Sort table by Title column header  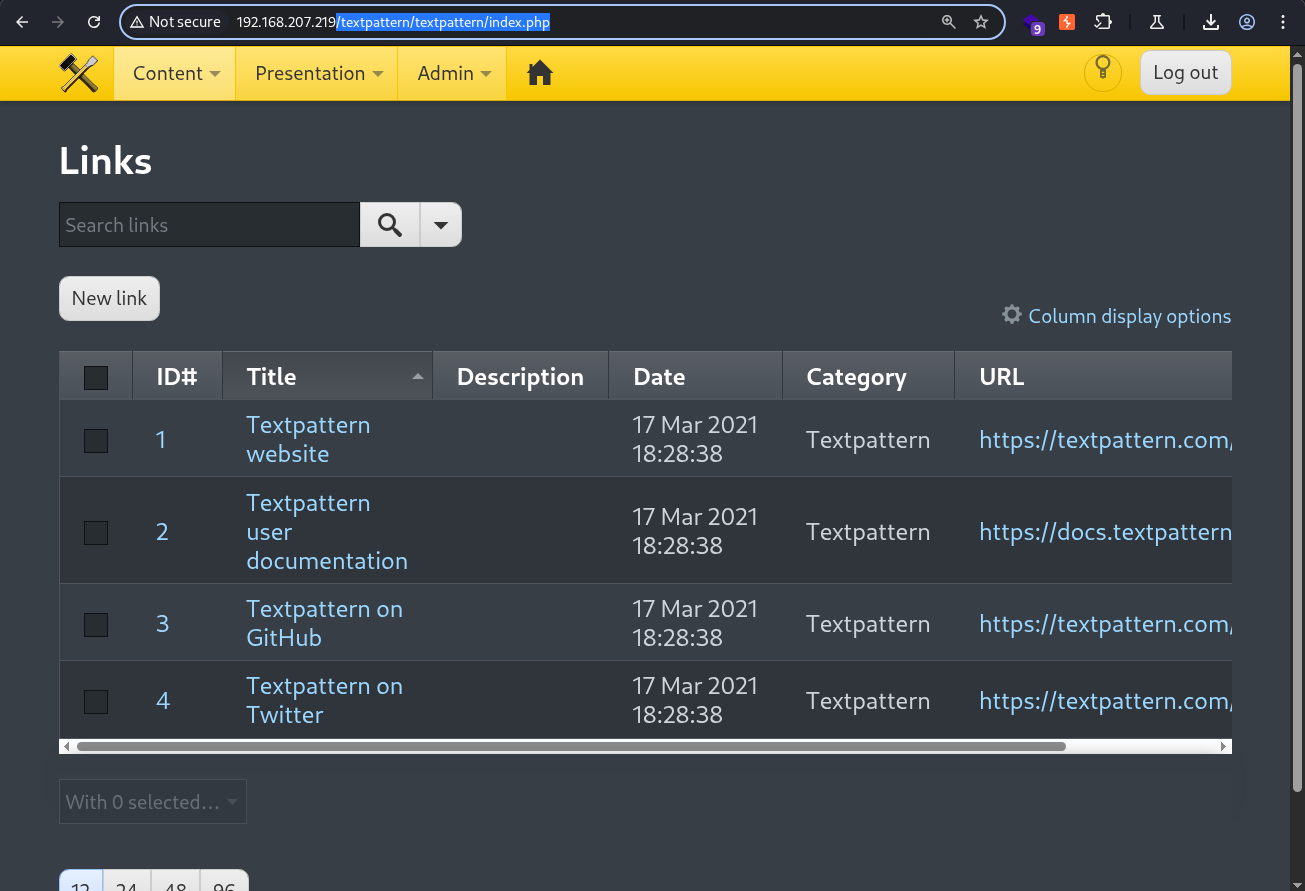tap(328, 377)
